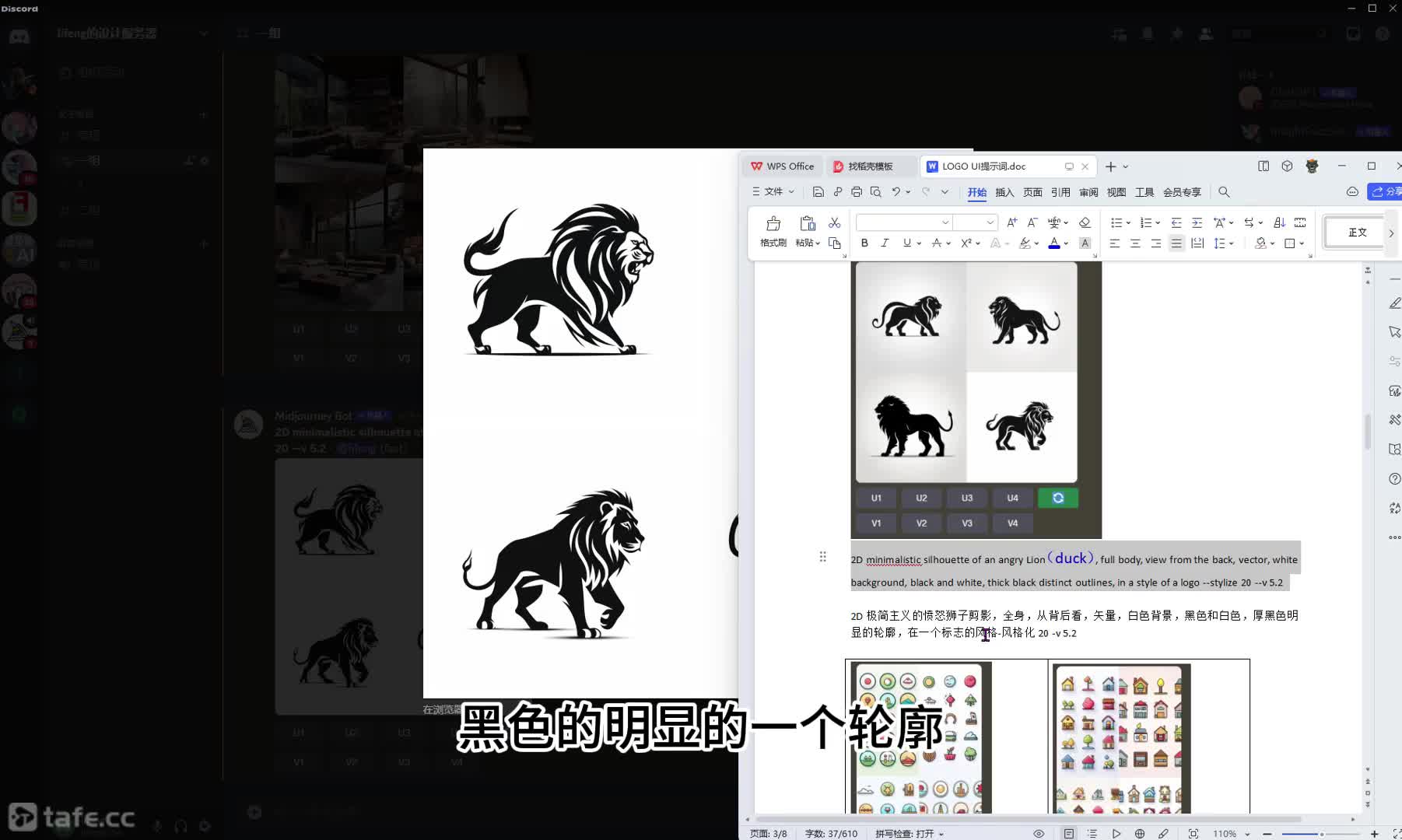The height and width of the screenshot is (840, 1402).
Task: Open the font size dropdown
Action: (x=990, y=222)
